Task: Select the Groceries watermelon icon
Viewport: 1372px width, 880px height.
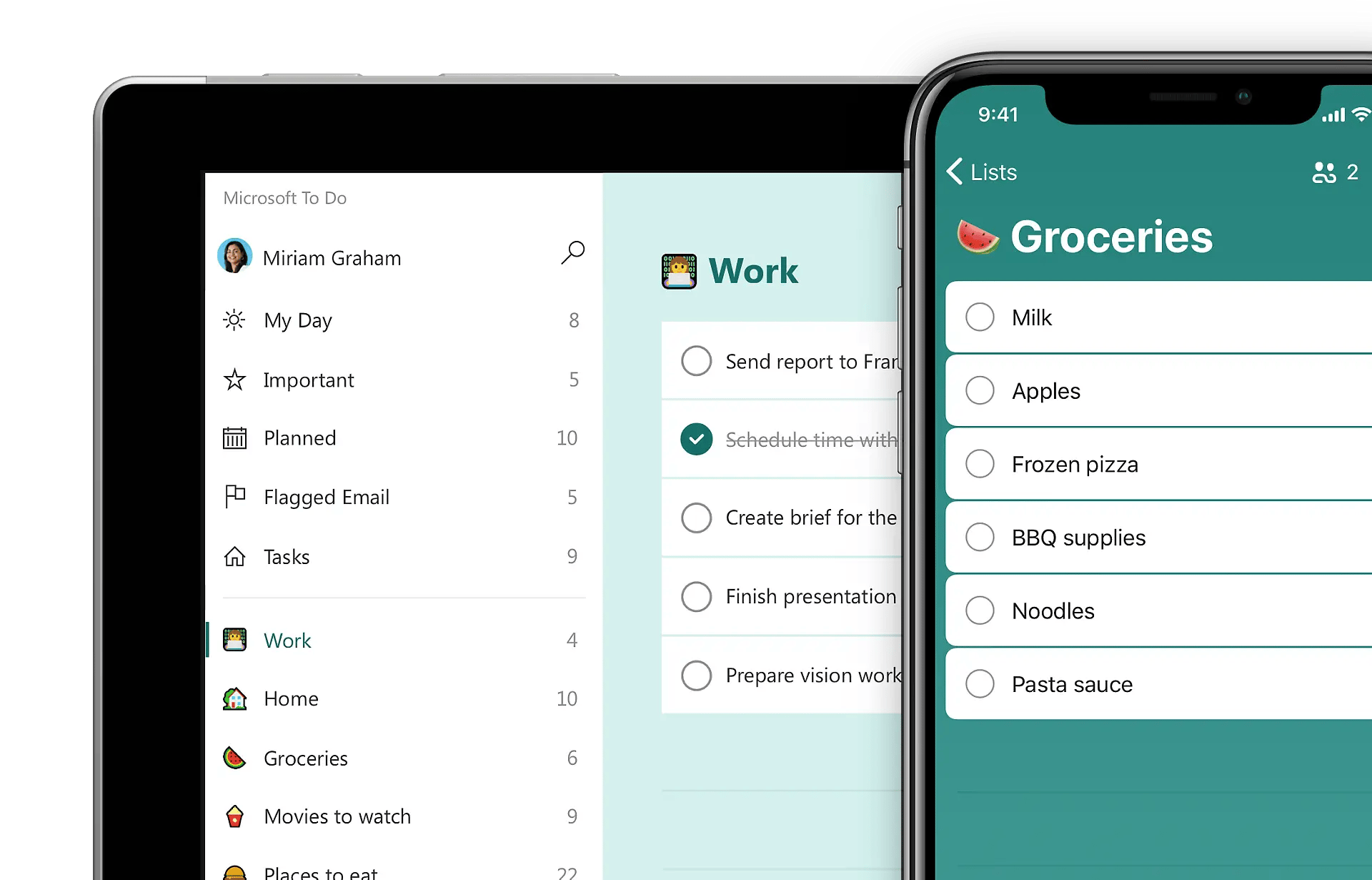Action: tap(232, 758)
